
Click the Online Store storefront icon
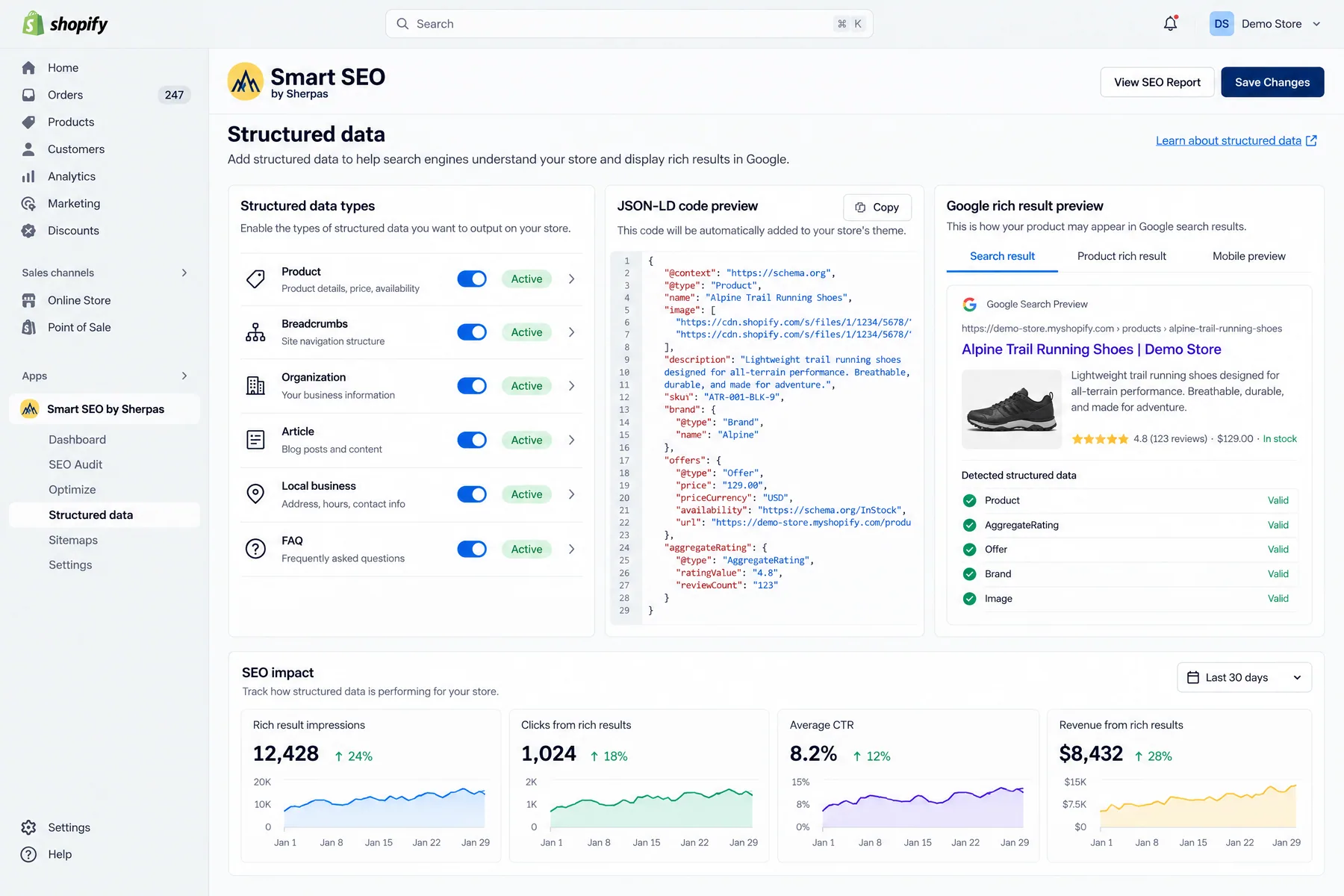click(28, 300)
